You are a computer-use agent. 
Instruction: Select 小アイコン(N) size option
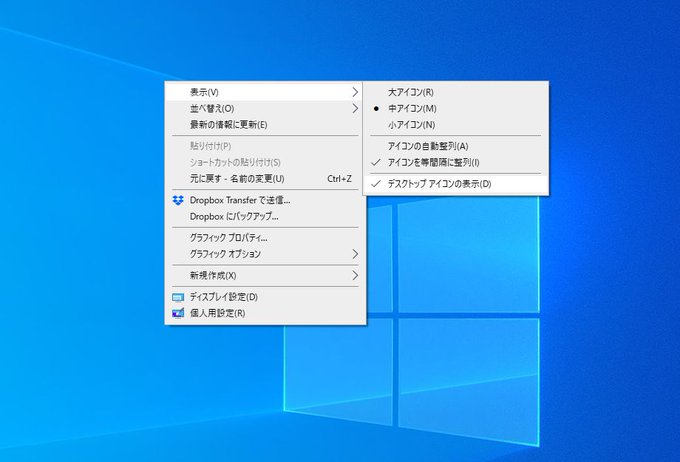point(456,125)
